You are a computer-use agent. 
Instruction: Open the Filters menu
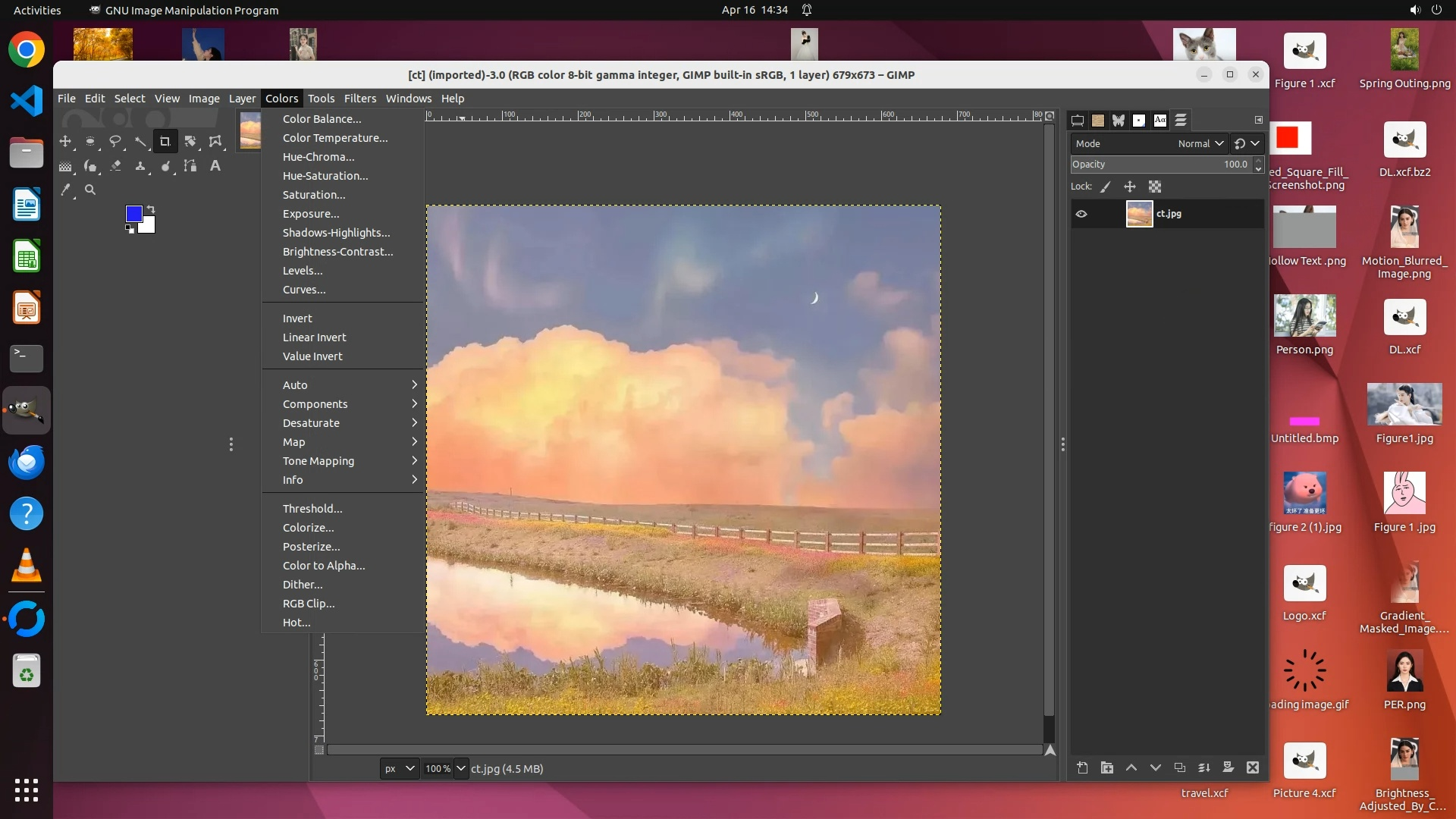(x=359, y=99)
